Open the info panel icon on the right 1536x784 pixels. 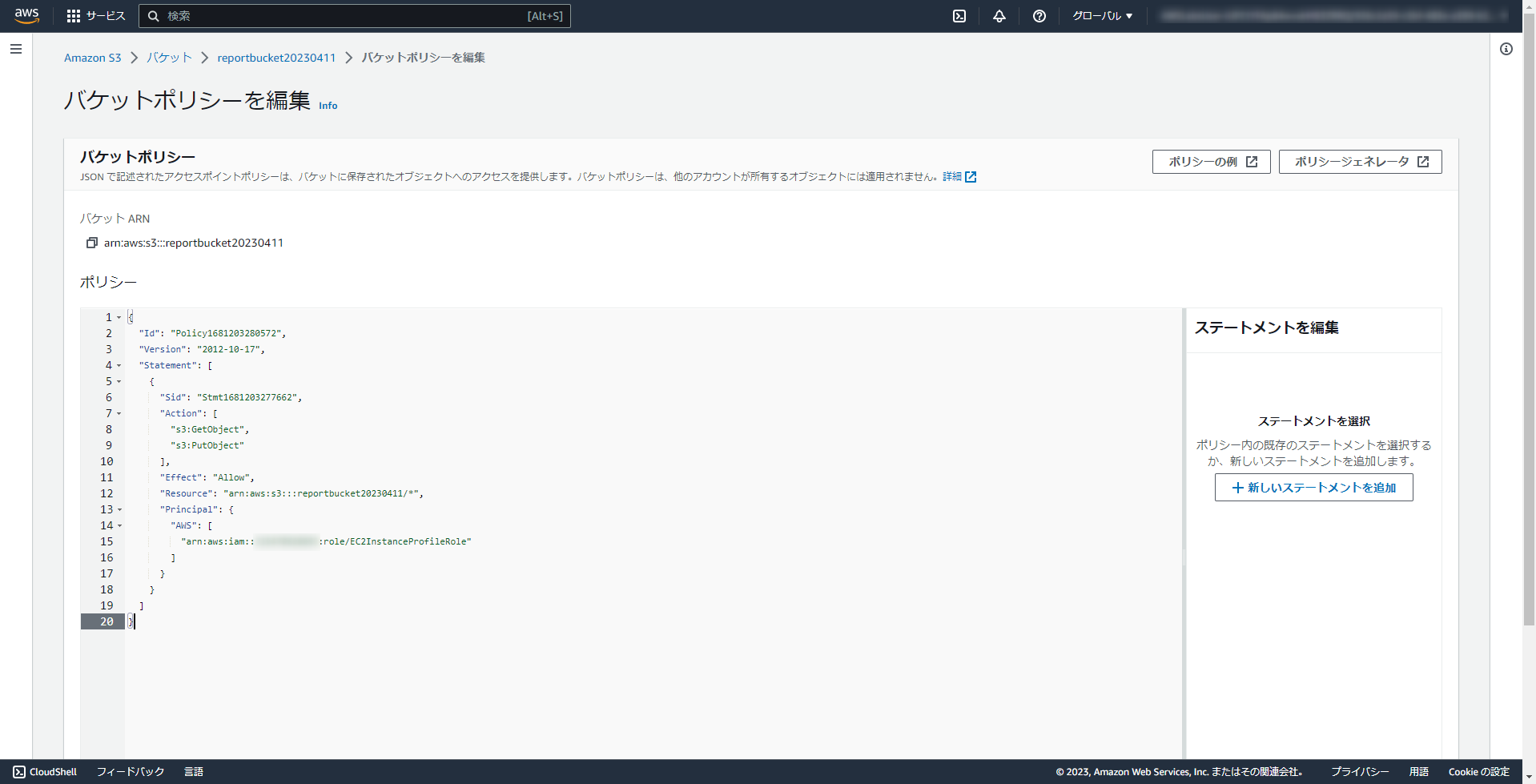click(x=1506, y=49)
